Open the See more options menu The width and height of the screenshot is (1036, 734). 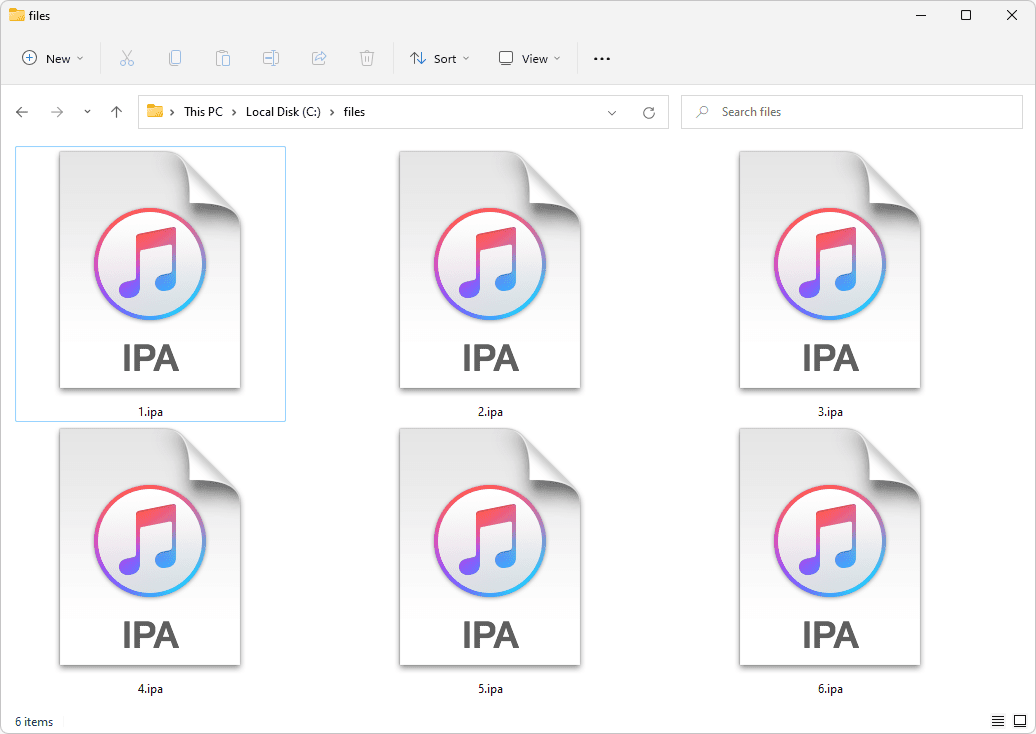(601, 58)
